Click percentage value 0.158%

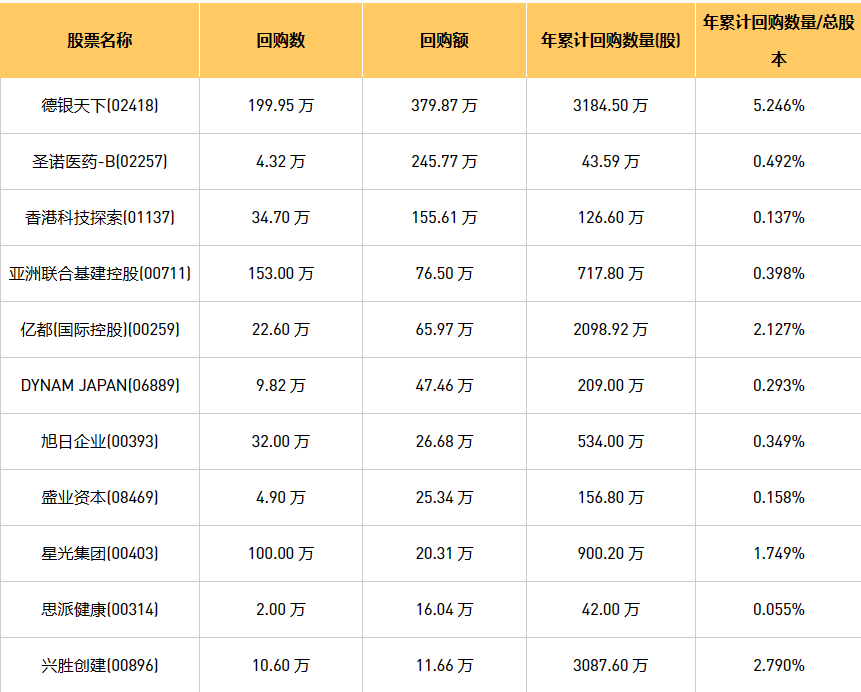779,498
